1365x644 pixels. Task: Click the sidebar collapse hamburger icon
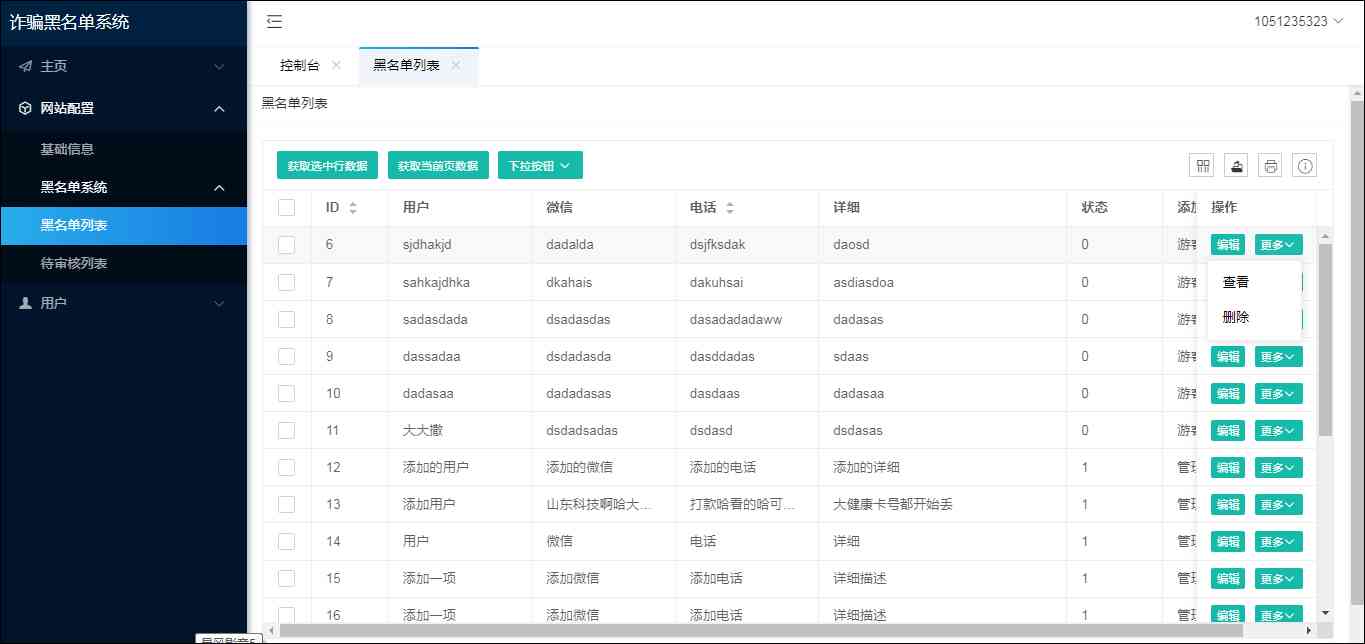274,21
